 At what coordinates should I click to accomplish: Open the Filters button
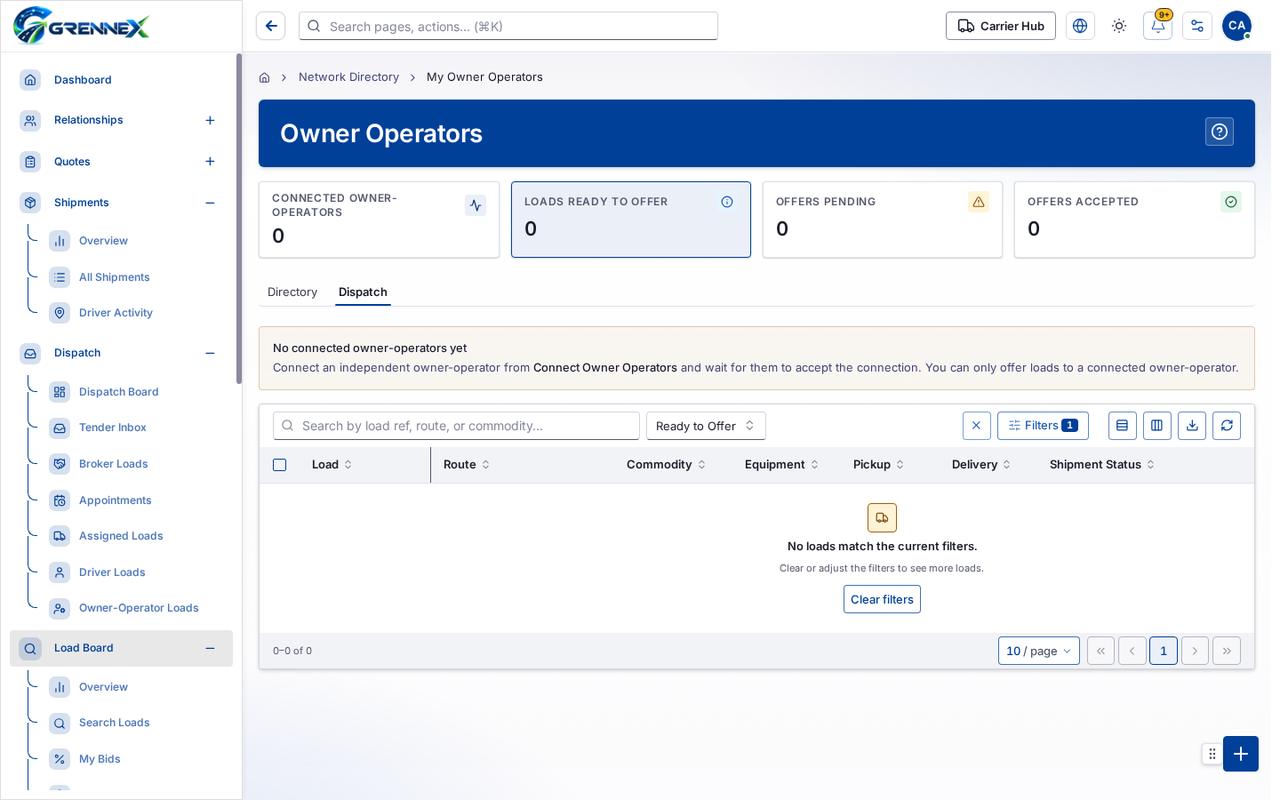(x=1043, y=426)
